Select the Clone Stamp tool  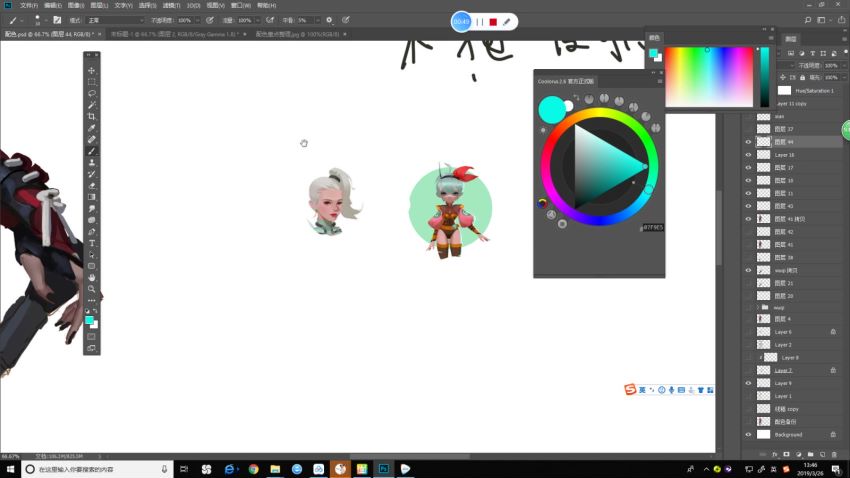click(x=92, y=162)
